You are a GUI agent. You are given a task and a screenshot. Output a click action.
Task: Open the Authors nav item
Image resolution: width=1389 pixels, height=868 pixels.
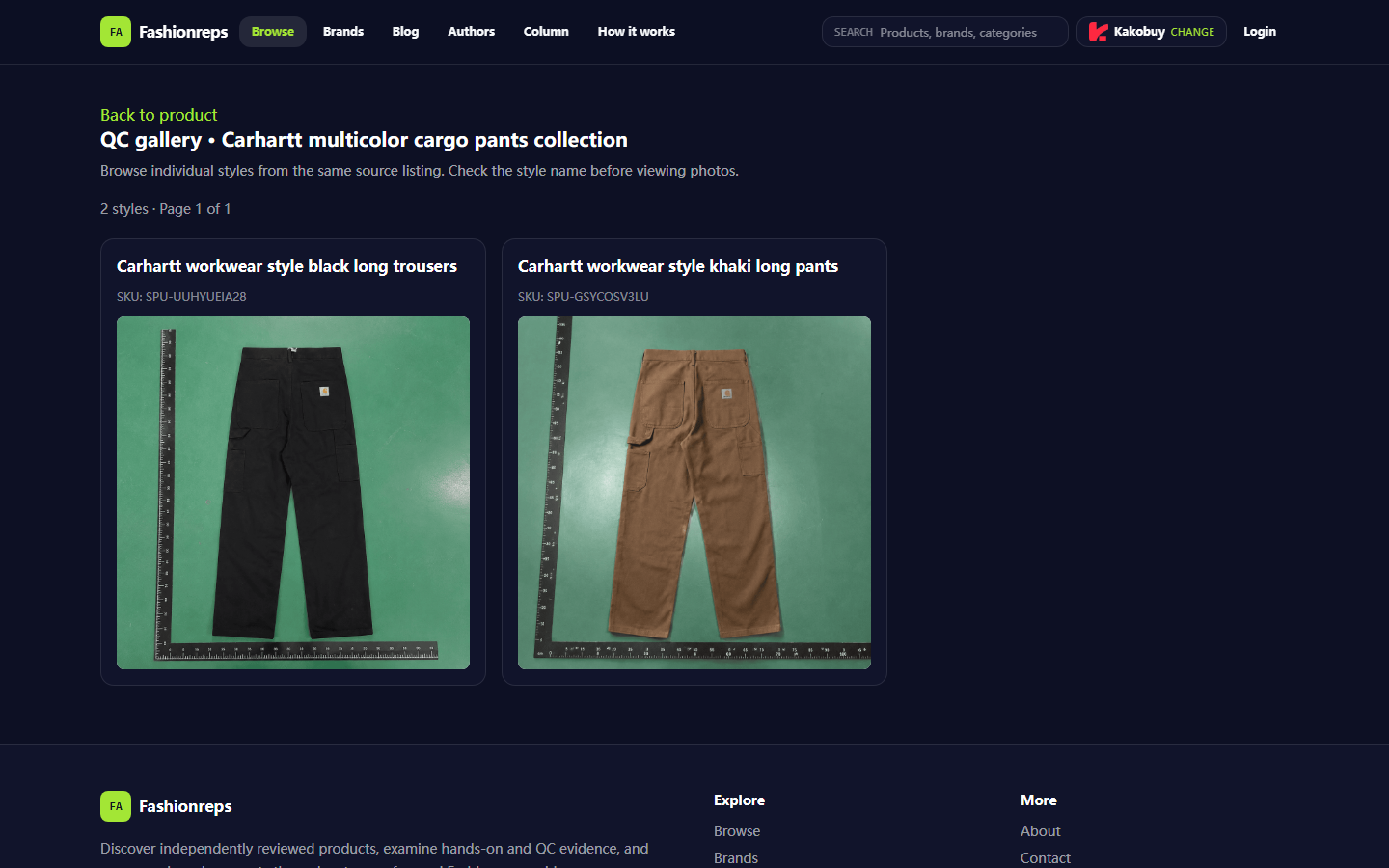(471, 32)
